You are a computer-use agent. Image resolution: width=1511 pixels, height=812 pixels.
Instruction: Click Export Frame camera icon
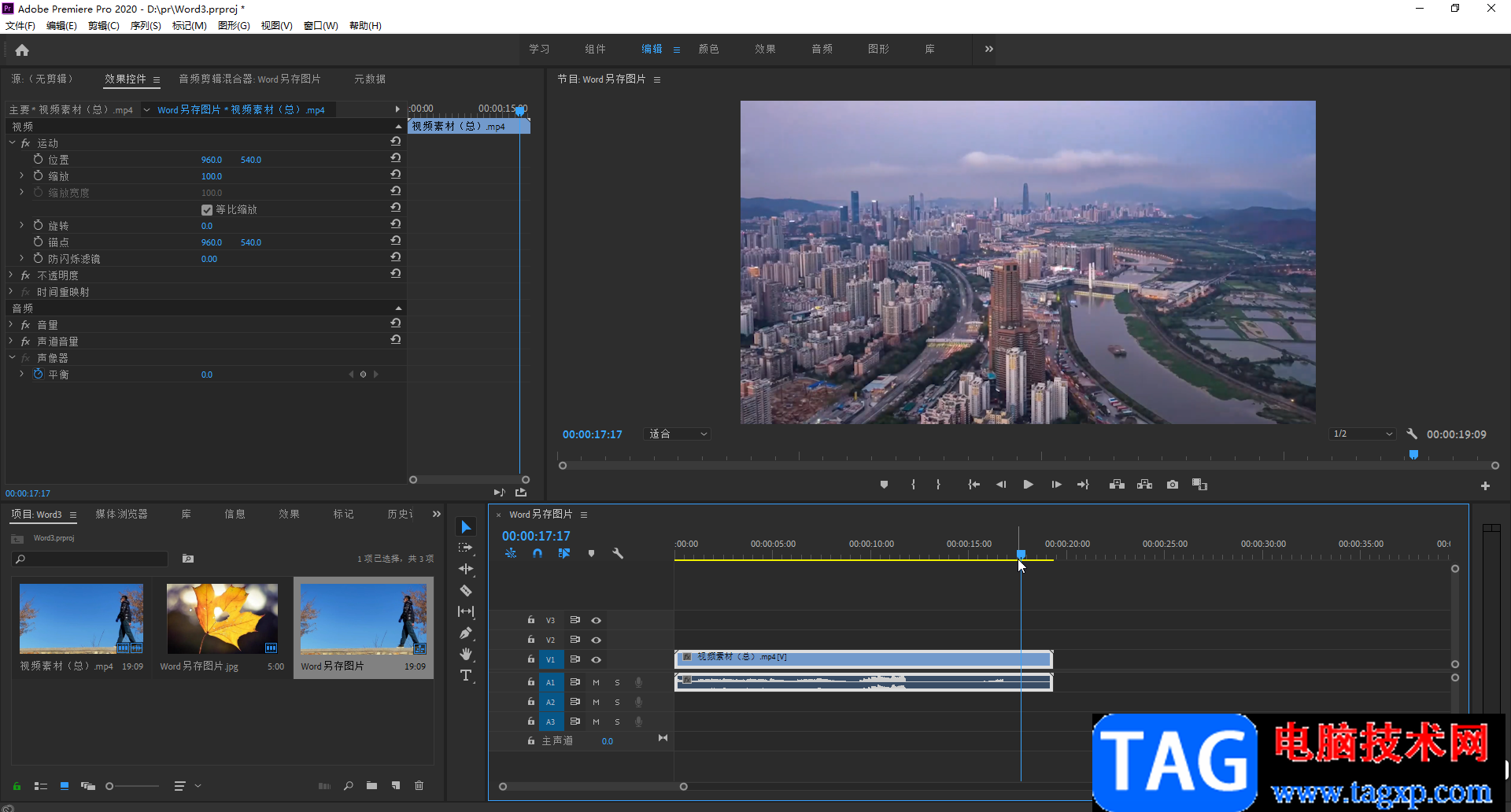coord(1173,485)
